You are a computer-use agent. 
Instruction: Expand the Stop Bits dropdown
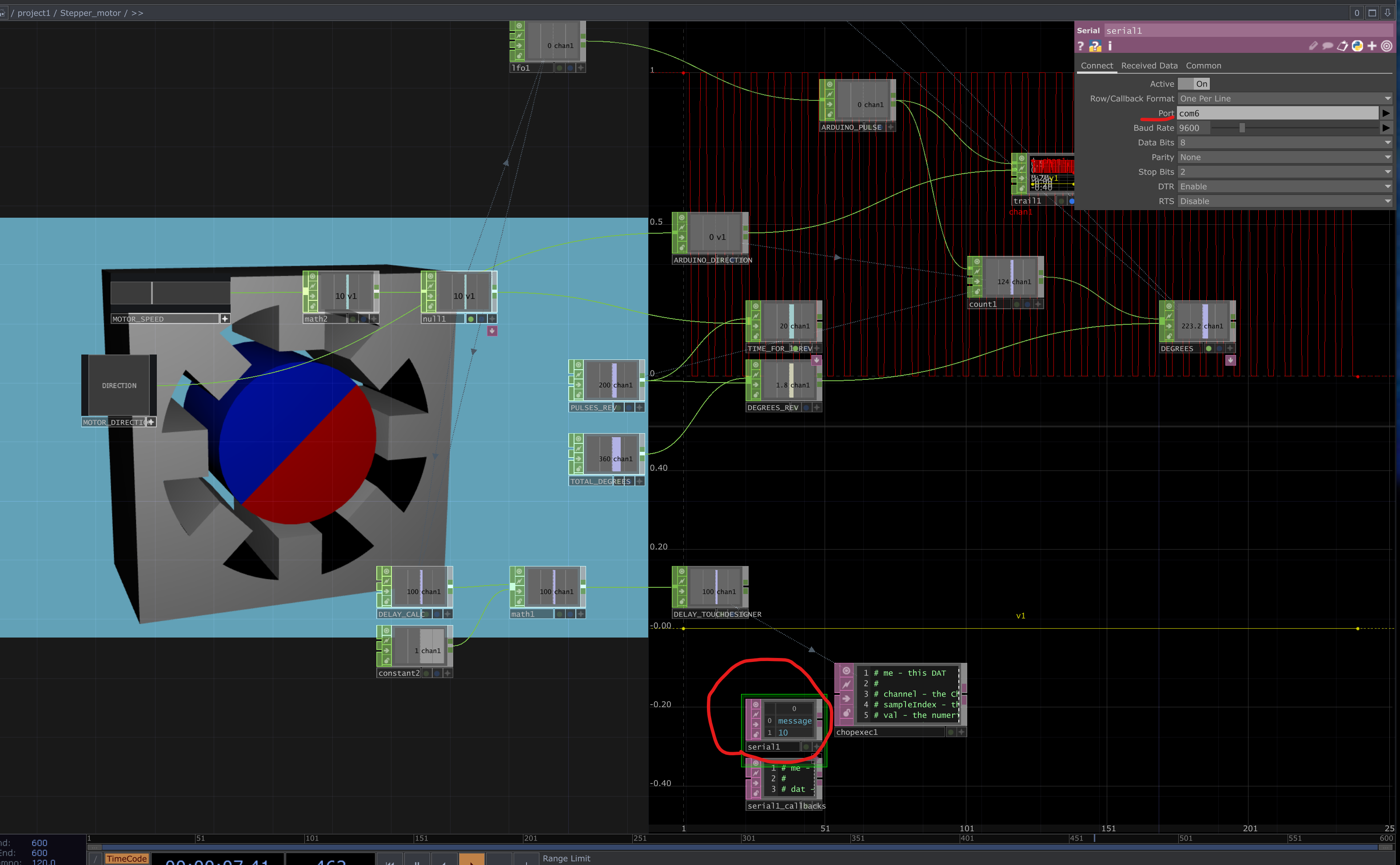pos(1284,171)
